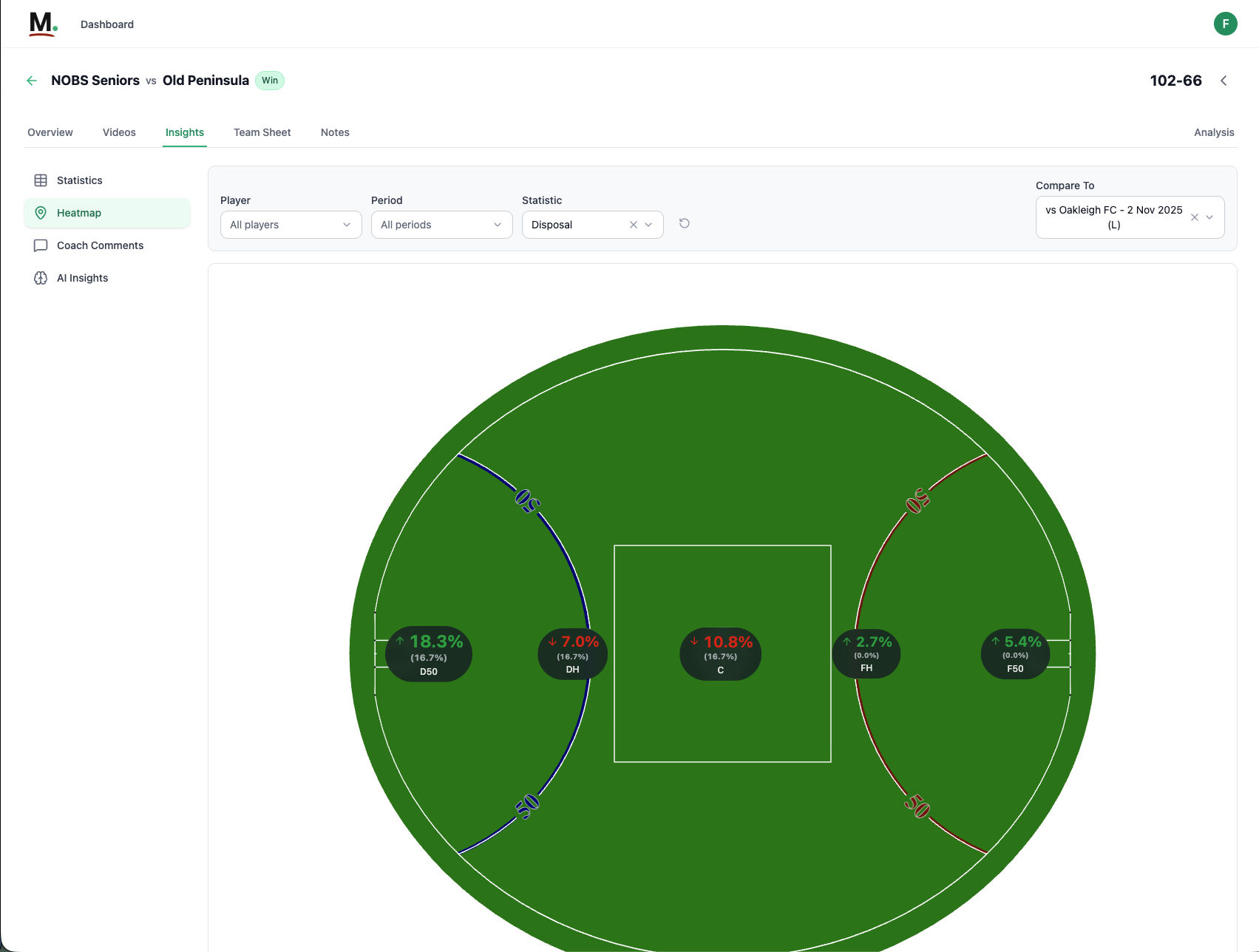Switch to the Team Sheet tab
Viewport: 1259px width, 952px height.
point(262,132)
